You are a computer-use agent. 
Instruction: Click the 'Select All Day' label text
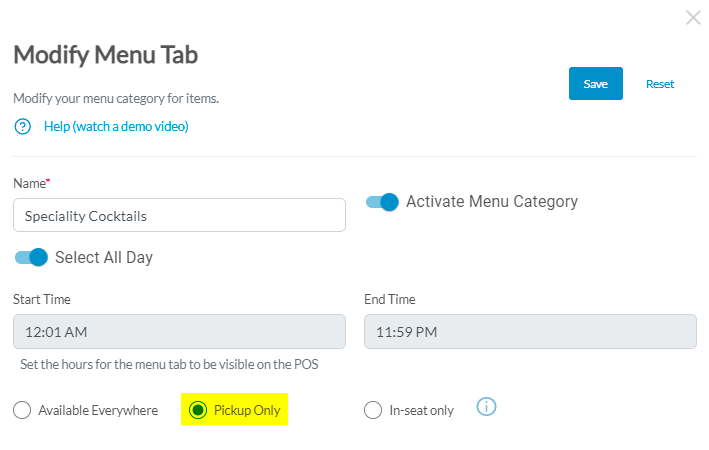[104, 258]
